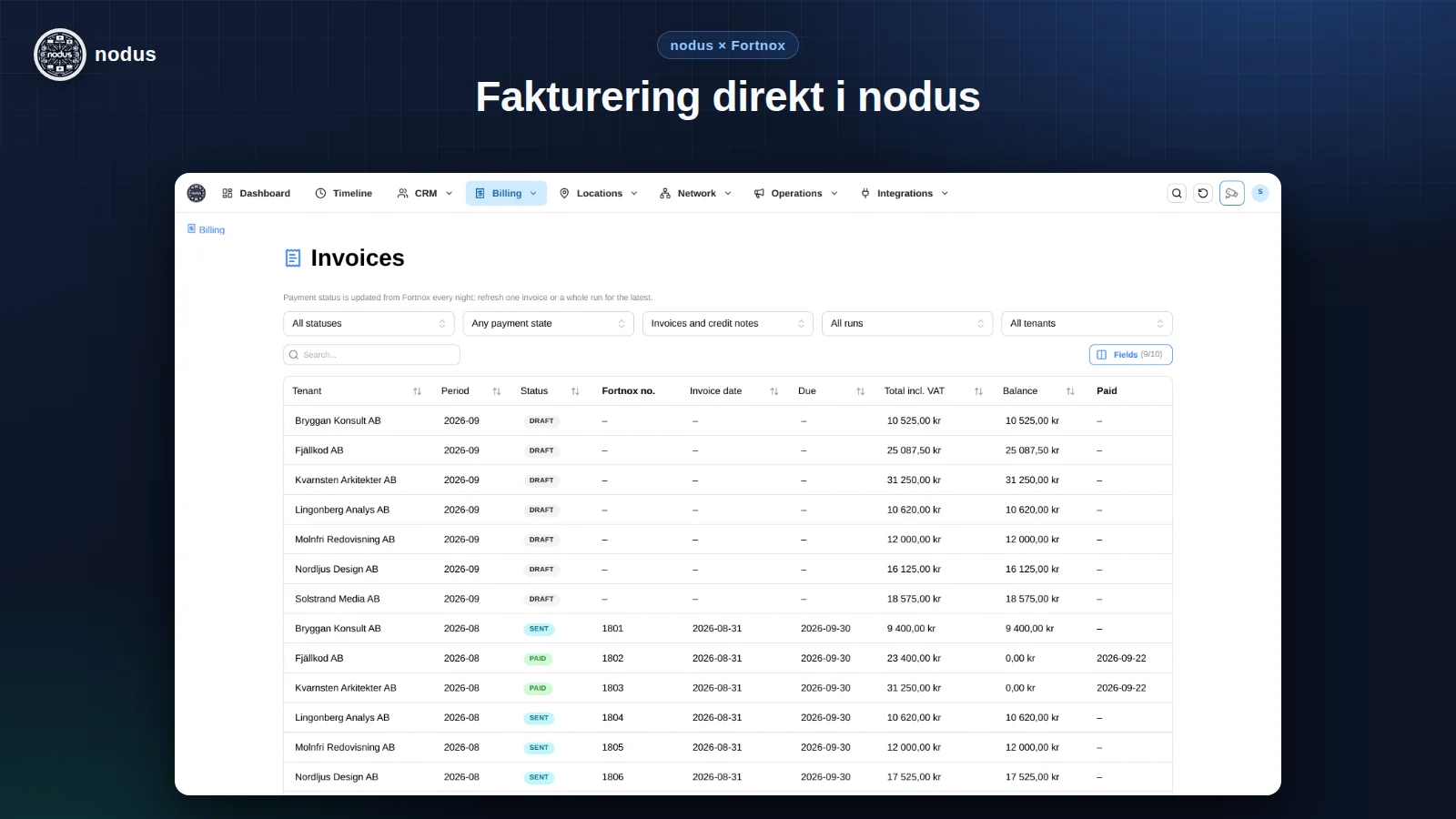Open the All statuses filter dropdown
This screenshot has width=1456, height=819.
[x=369, y=324]
